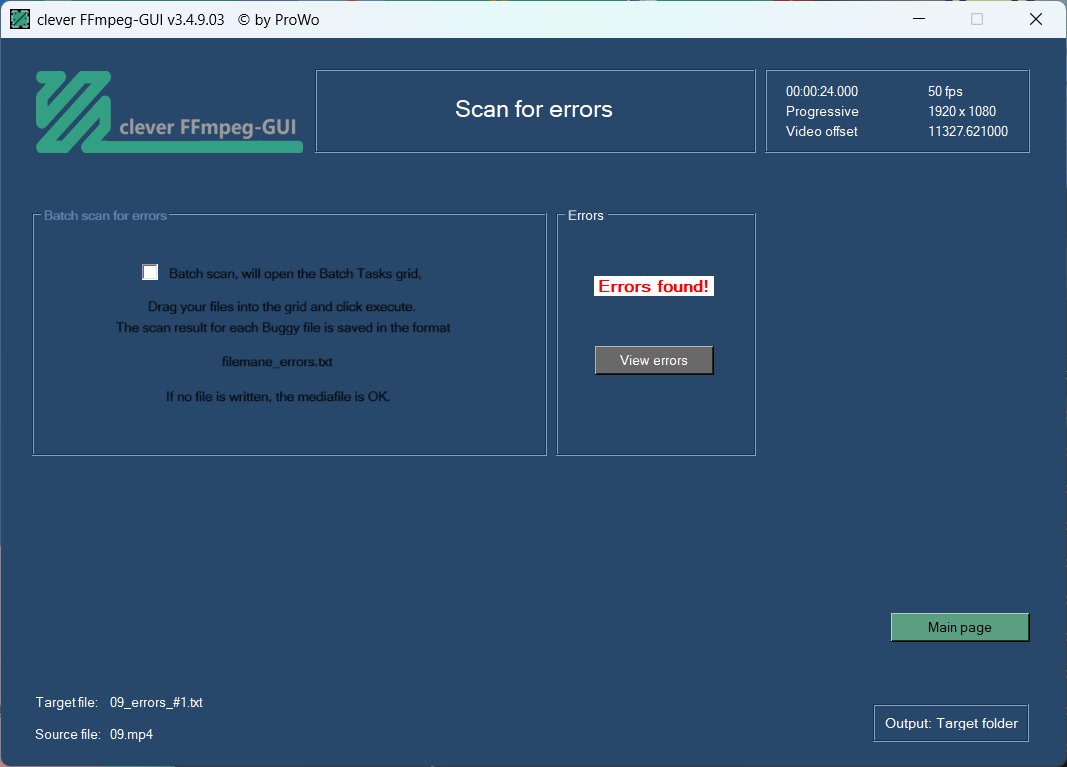
Task: Click the Errors group title
Action: 585,215
